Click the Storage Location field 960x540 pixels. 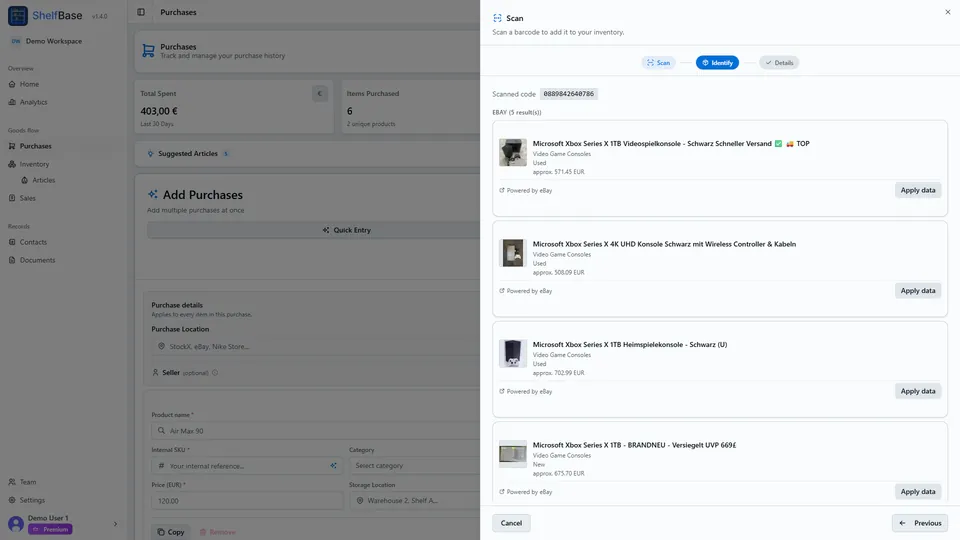point(414,501)
